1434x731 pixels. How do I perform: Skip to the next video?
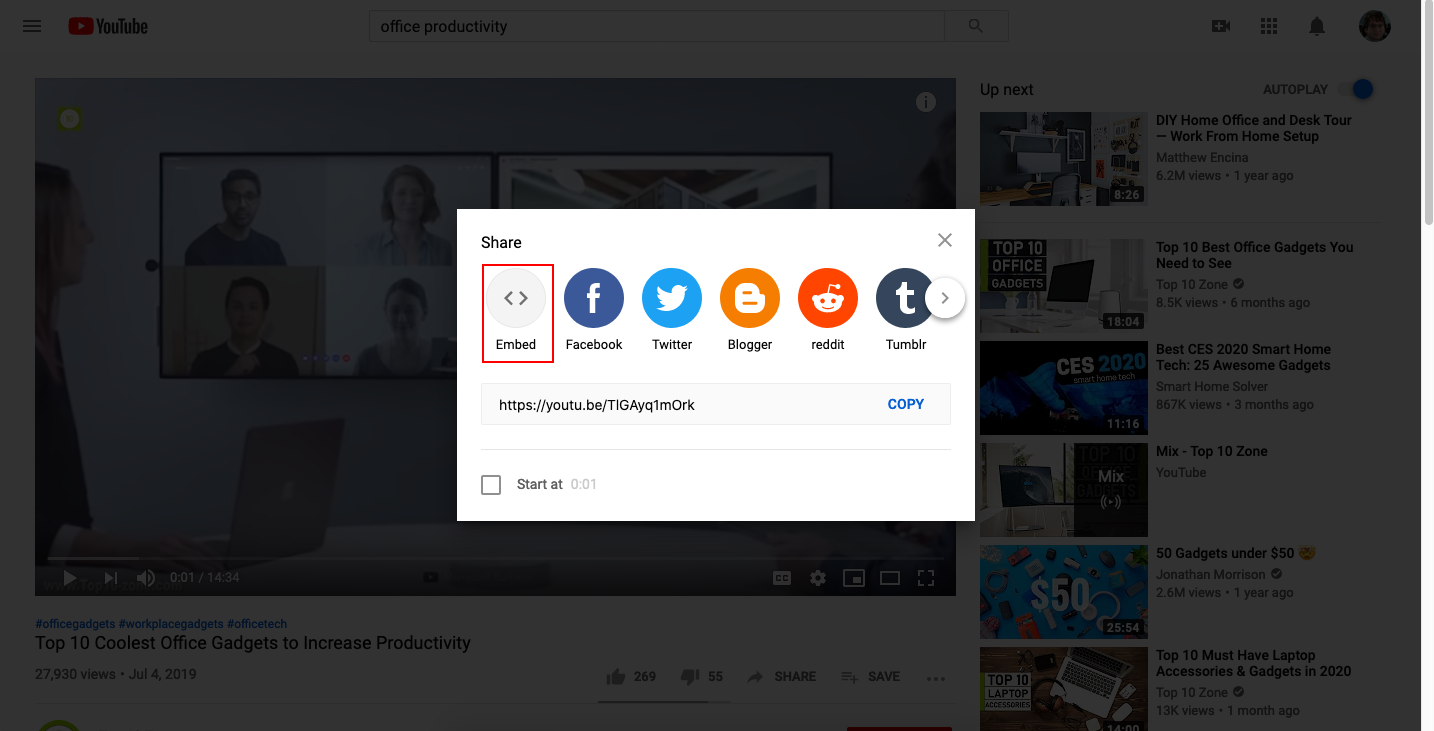click(111, 577)
